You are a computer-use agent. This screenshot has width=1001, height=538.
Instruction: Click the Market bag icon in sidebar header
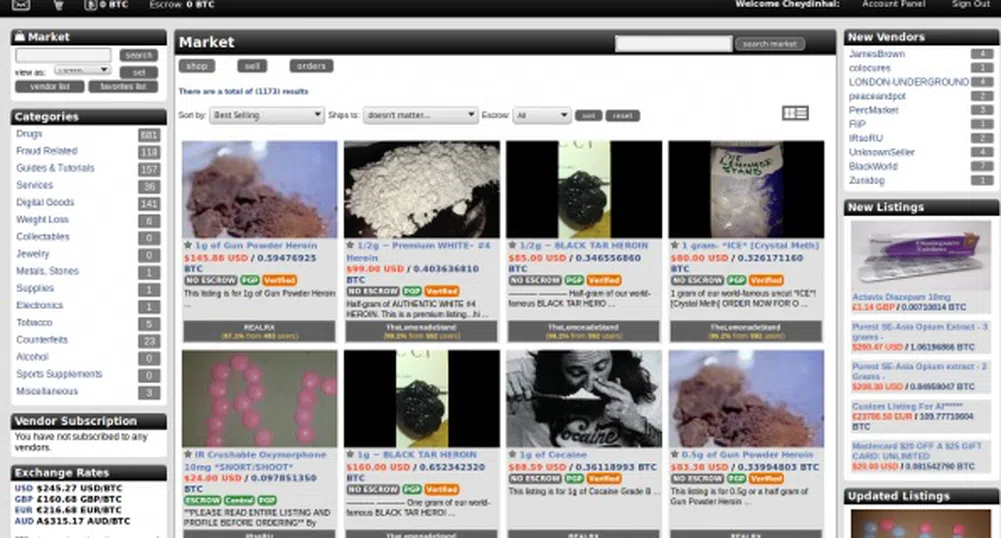[20, 37]
